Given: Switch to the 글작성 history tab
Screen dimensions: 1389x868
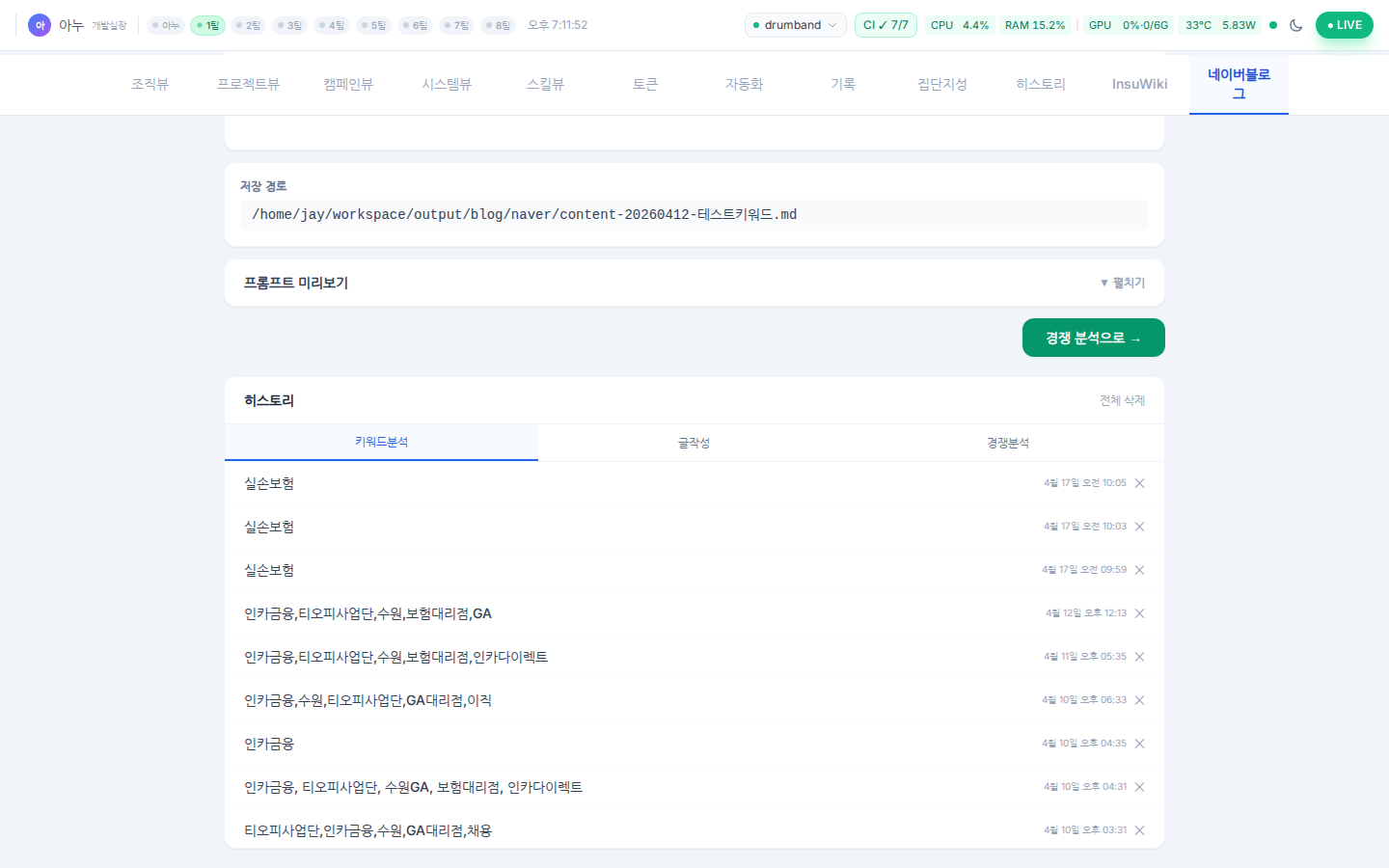Looking at the screenshot, I should [694, 443].
